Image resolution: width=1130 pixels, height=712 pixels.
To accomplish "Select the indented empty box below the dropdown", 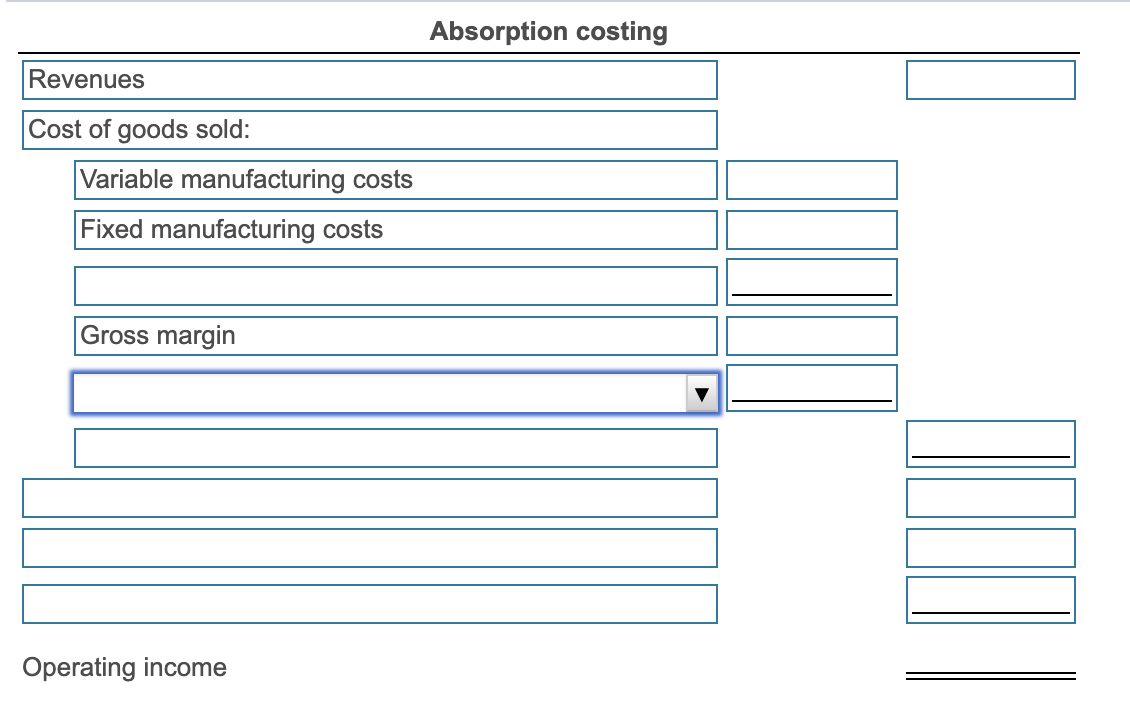I will point(395,447).
